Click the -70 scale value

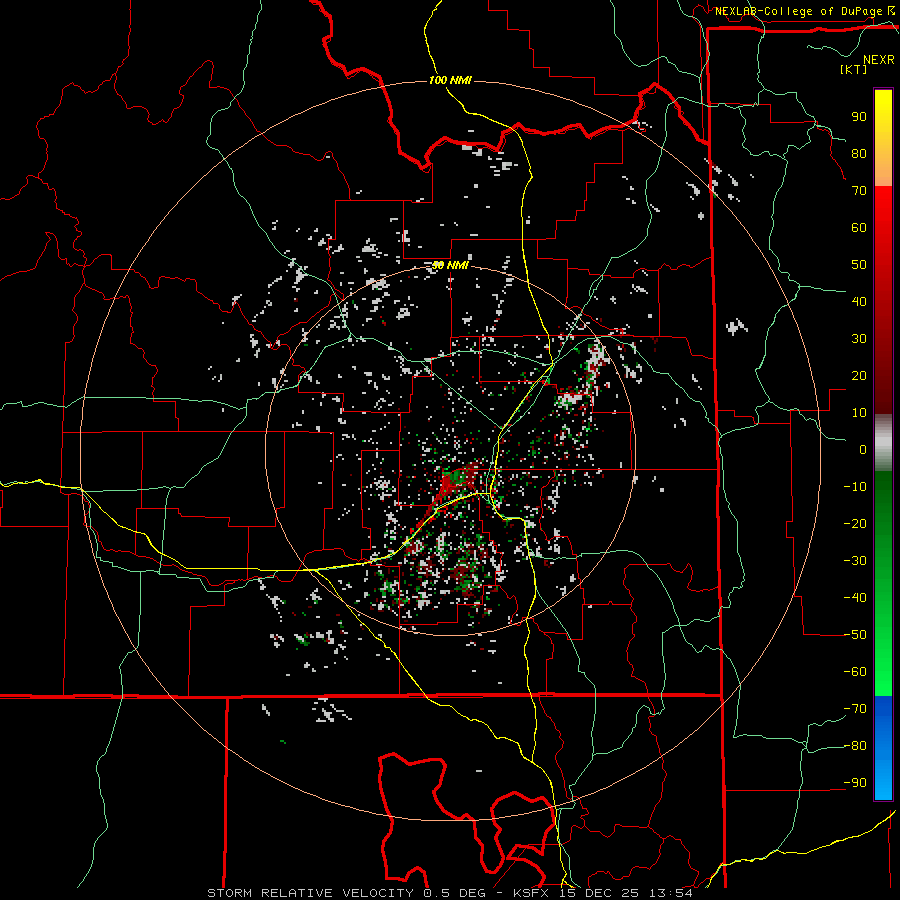[855, 709]
